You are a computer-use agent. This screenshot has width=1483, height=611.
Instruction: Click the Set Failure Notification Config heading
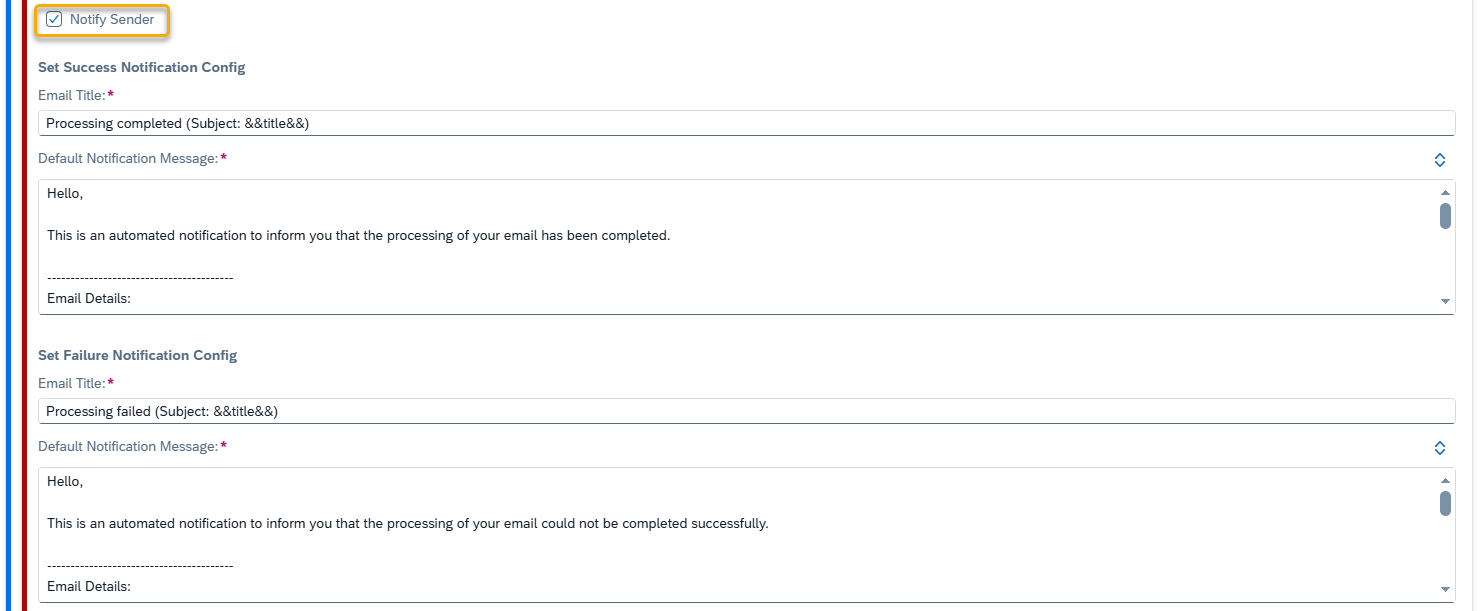point(137,356)
